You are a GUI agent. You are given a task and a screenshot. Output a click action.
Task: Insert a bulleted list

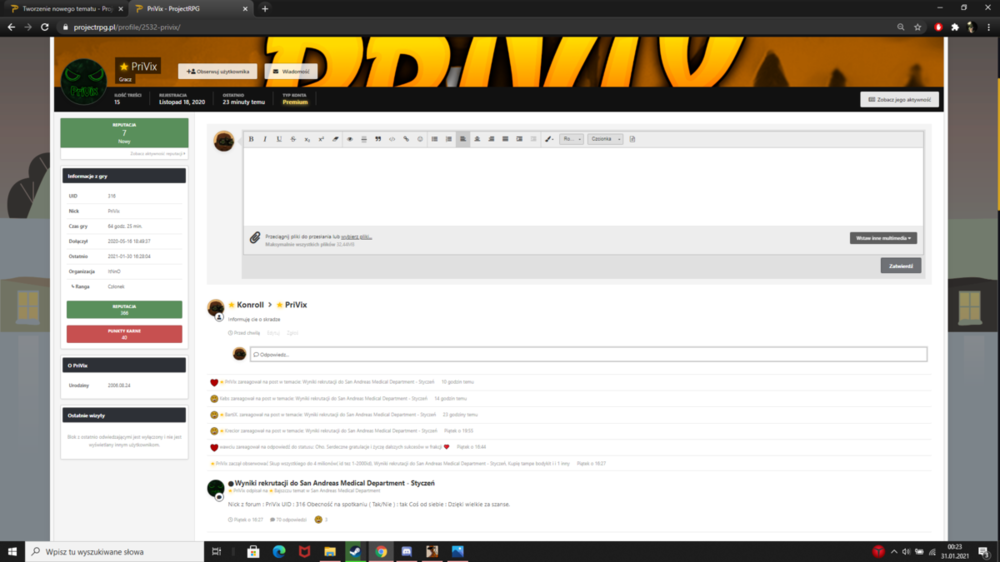tap(434, 139)
